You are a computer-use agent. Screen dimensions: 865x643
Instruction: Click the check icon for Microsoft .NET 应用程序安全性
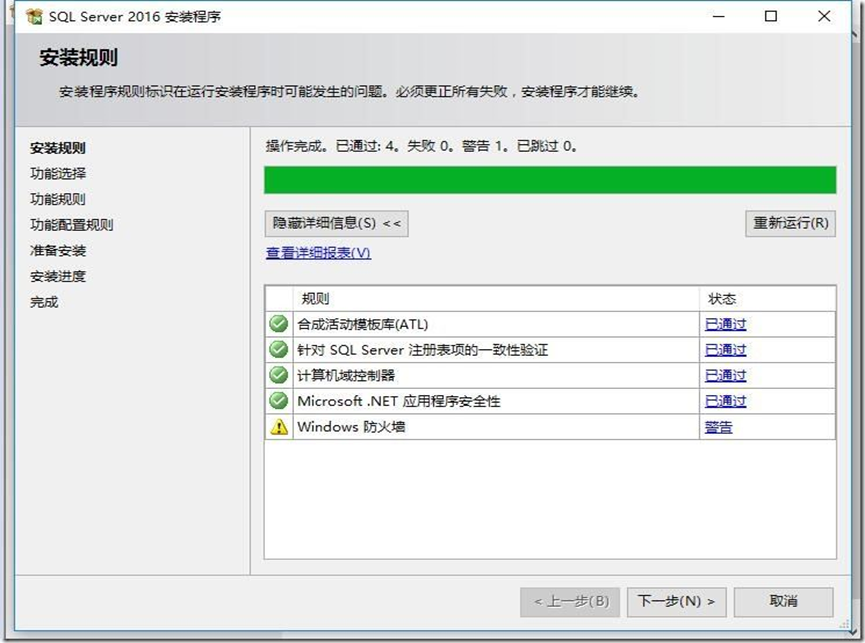[x=278, y=400]
